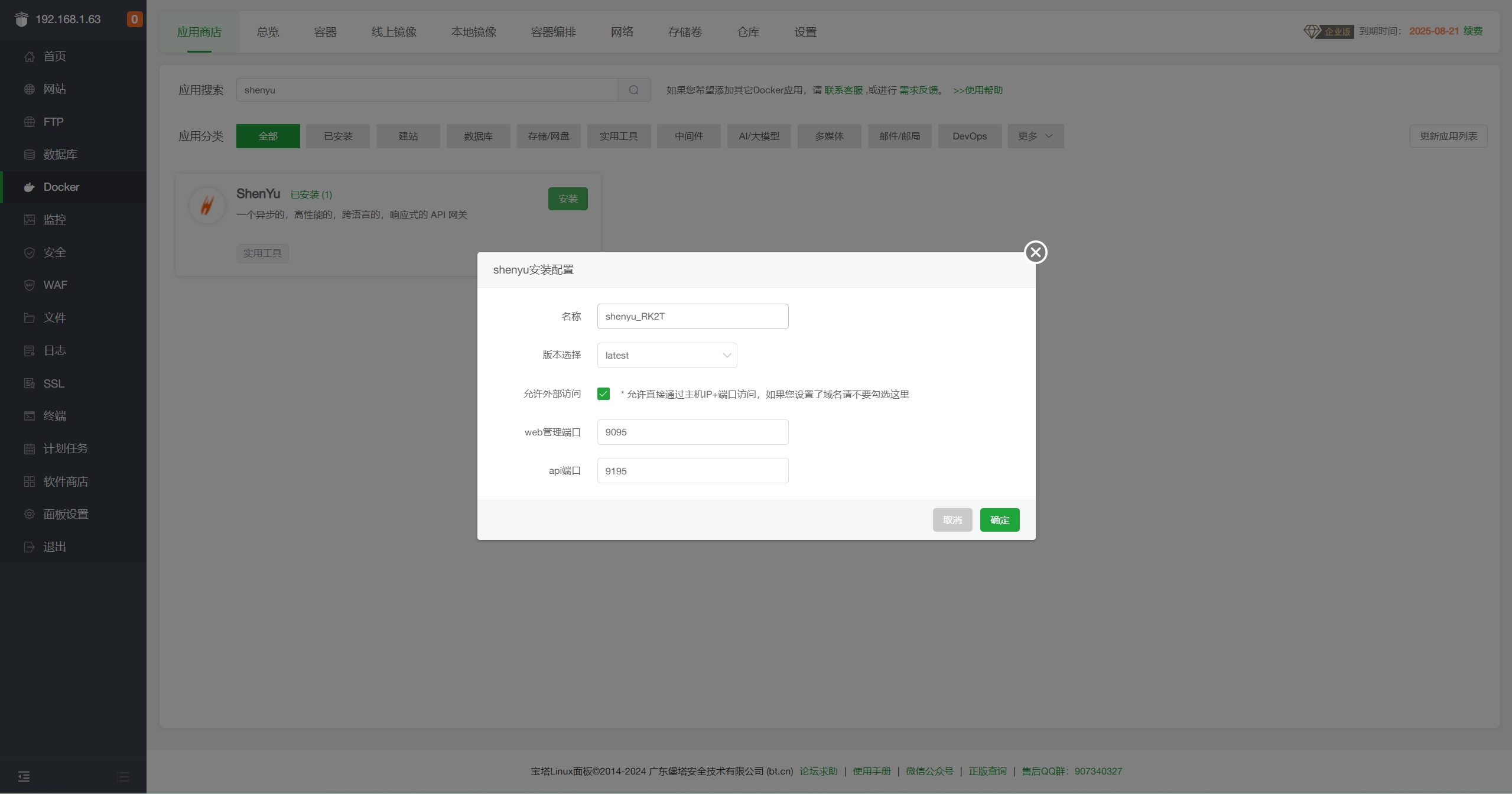This screenshot has width=1512, height=794.
Task: Click the software store grid icon
Action: (x=29, y=481)
